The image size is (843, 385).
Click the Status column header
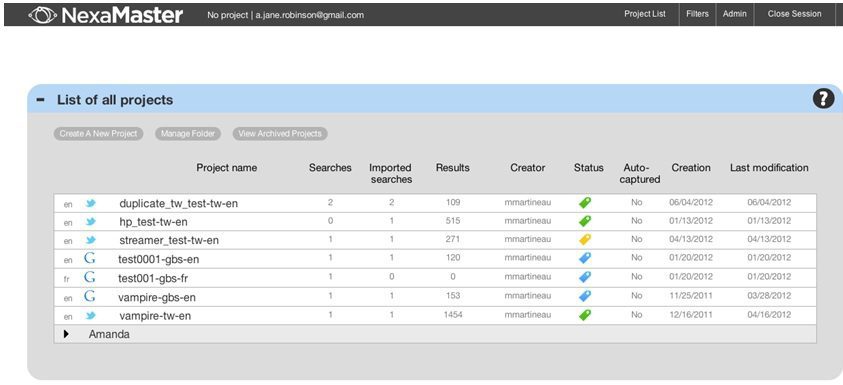[x=589, y=168]
